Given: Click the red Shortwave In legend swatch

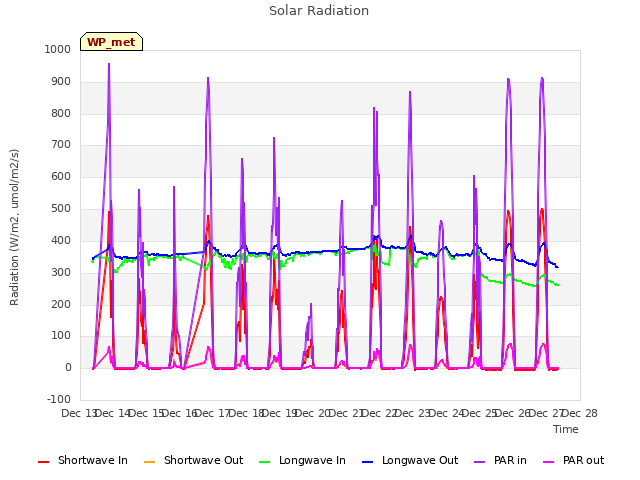Looking at the screenshot, I should tap(44, 462).
